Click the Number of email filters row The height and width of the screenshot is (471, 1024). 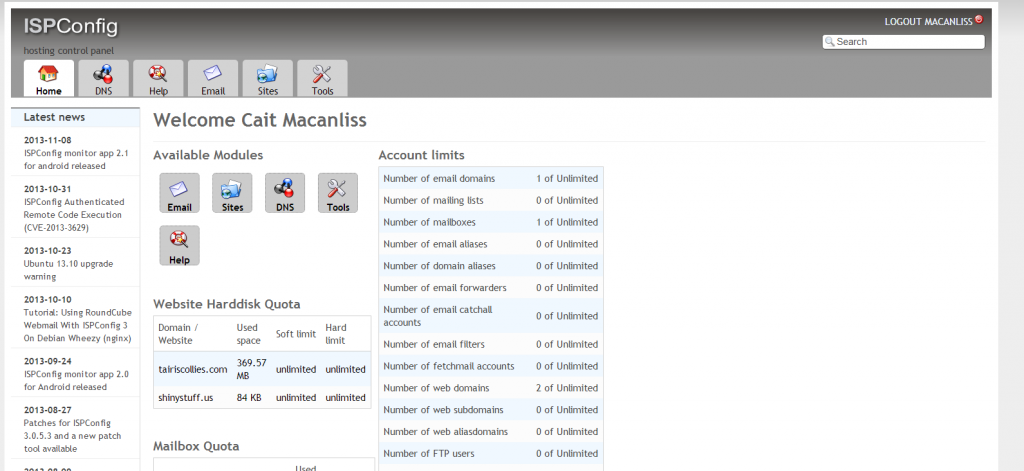[x=490, y=344]
